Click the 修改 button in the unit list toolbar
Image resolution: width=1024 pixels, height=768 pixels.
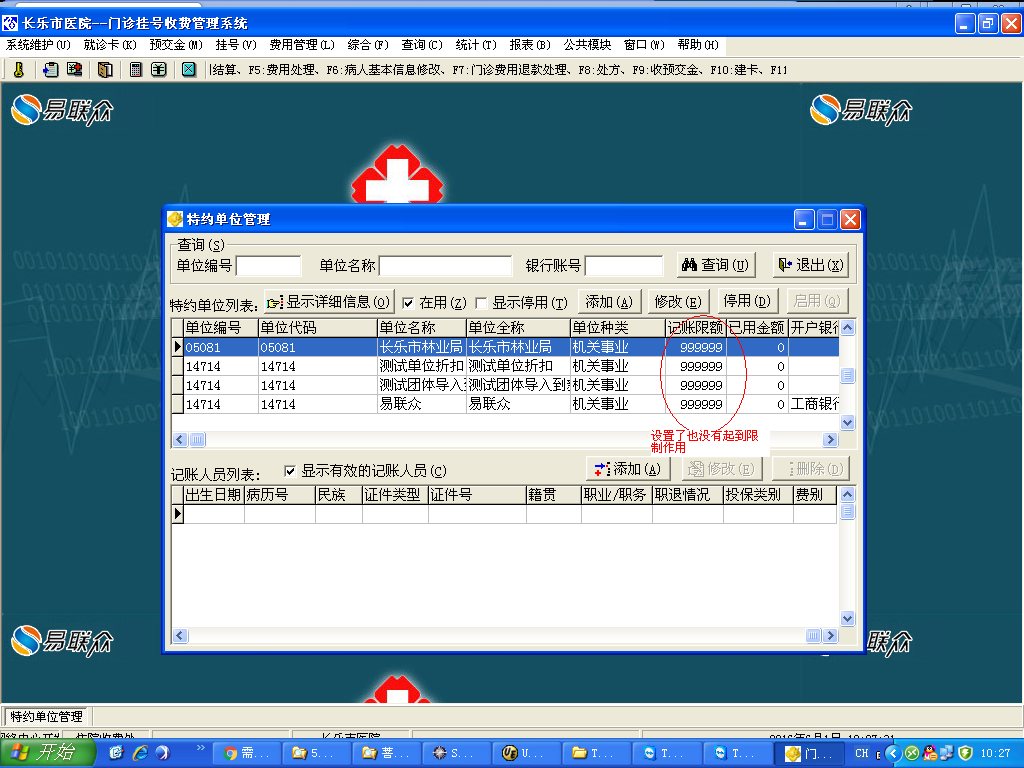[x=678, y=302]
